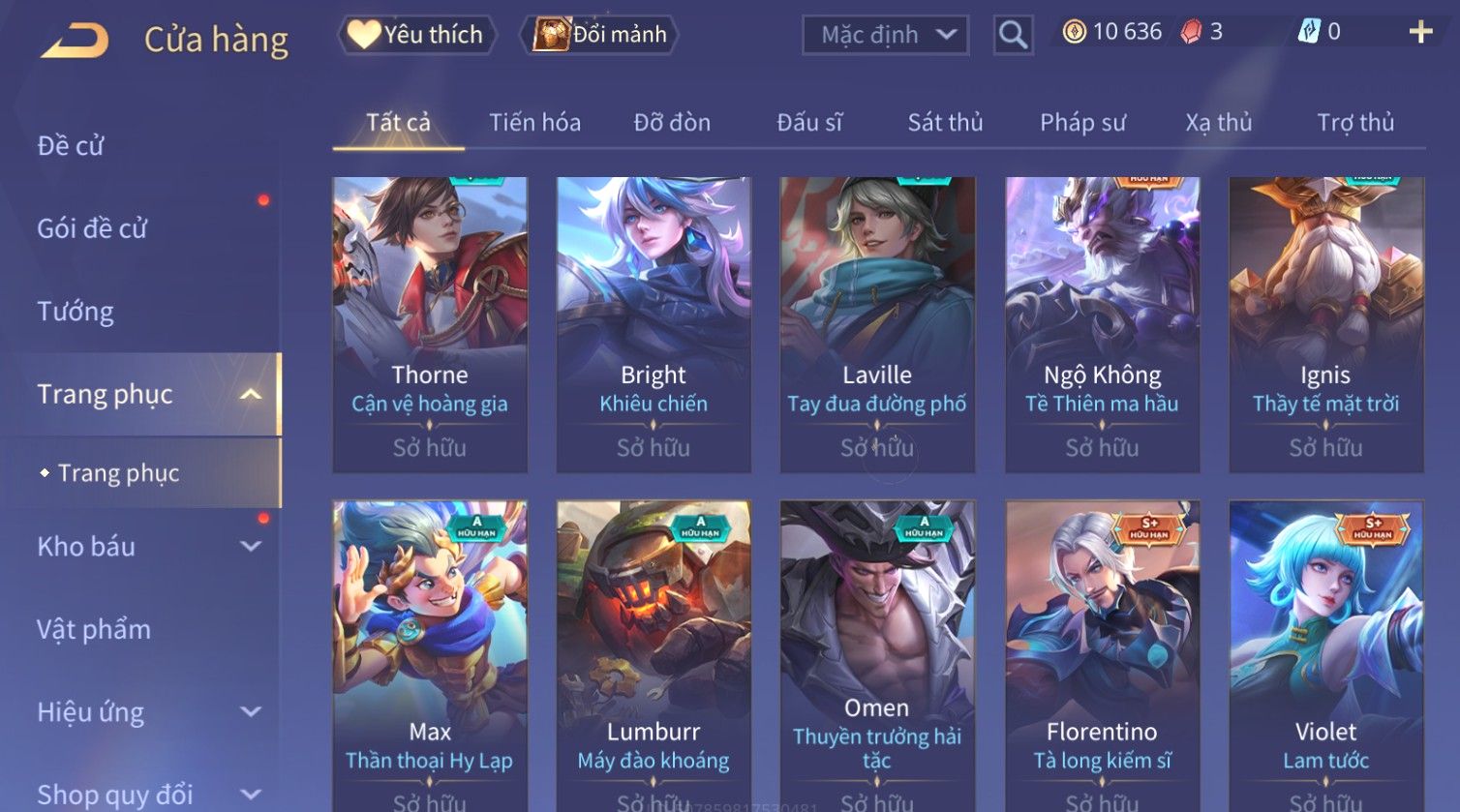Tap the gold coin balance icon

pyautogui.click(x=1074, y=32)
